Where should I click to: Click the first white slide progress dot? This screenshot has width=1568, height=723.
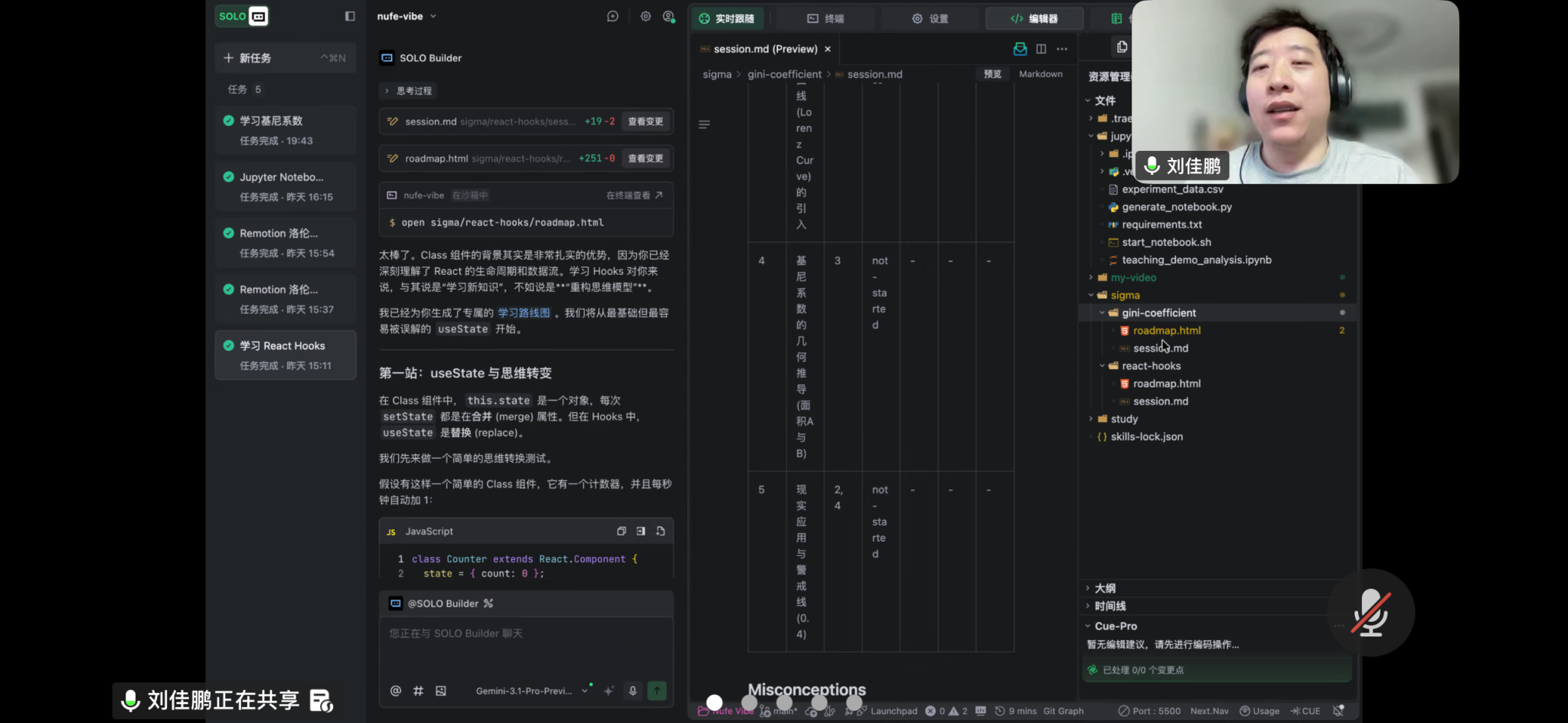click(x=714, y=702)
